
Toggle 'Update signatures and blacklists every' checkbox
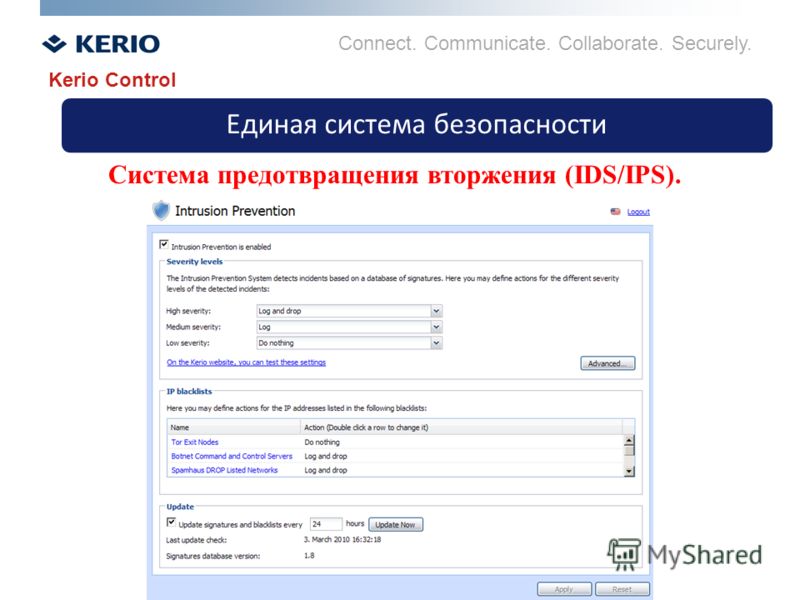click(171, 522)
